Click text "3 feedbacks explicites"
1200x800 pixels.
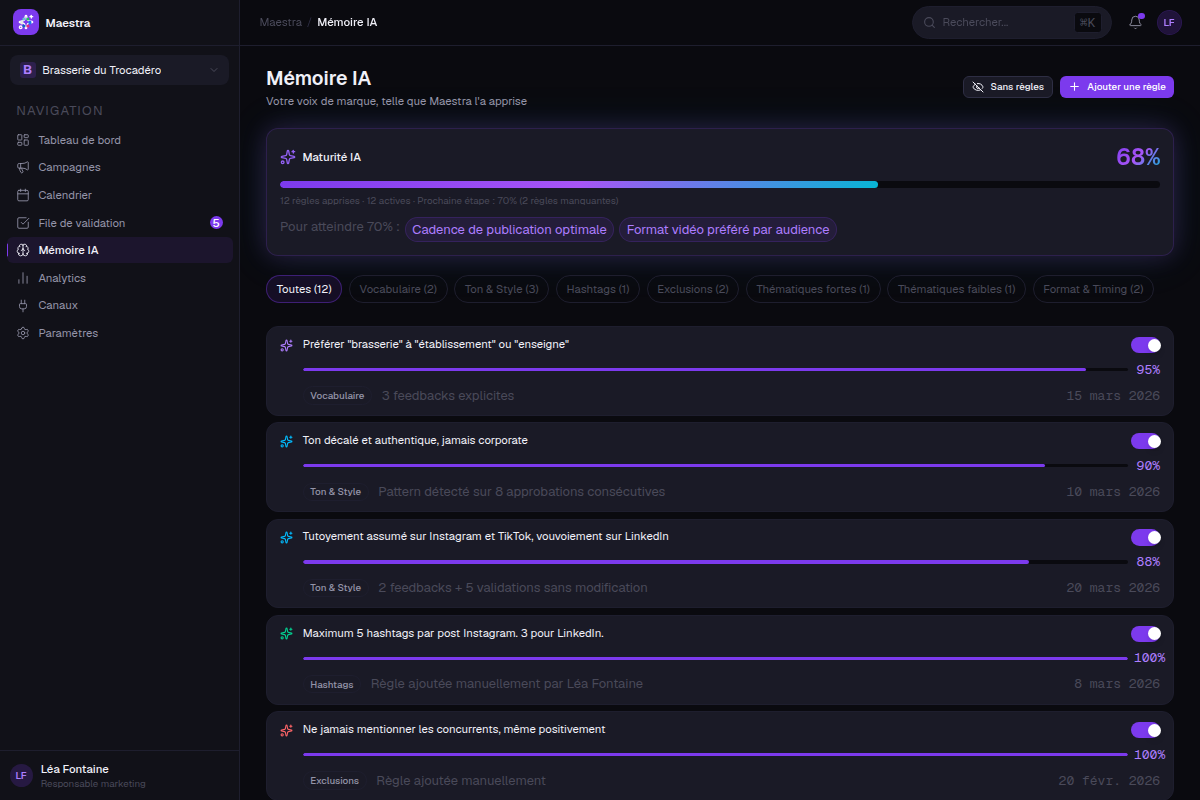tap(448, 396)
